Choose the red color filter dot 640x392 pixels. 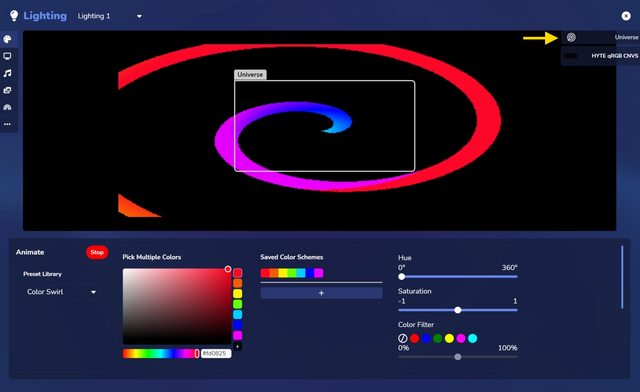click(414, 338)
